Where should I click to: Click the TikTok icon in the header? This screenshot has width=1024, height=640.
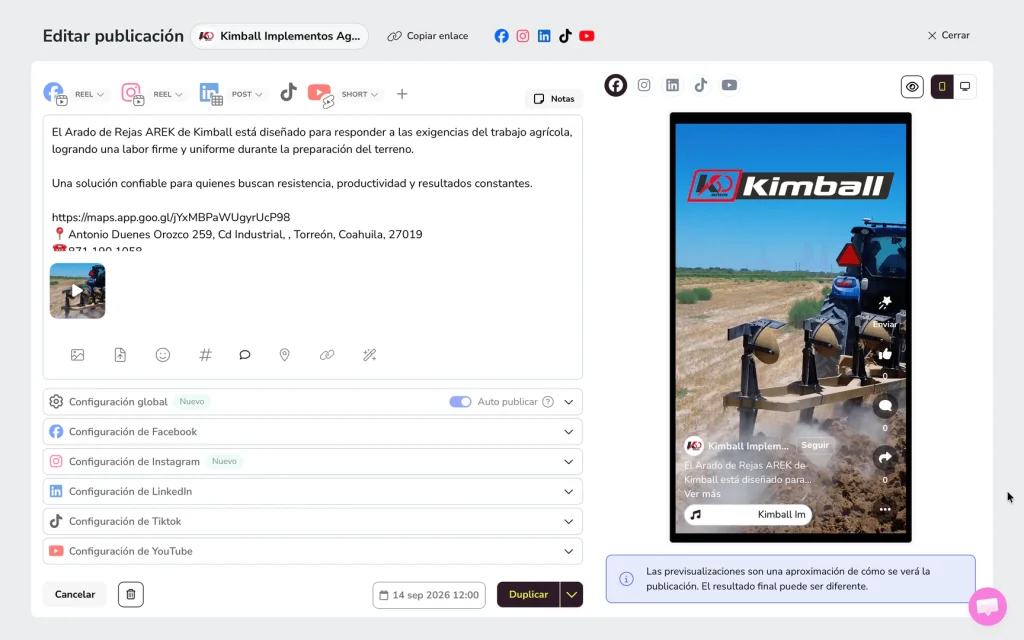point(566,36)
